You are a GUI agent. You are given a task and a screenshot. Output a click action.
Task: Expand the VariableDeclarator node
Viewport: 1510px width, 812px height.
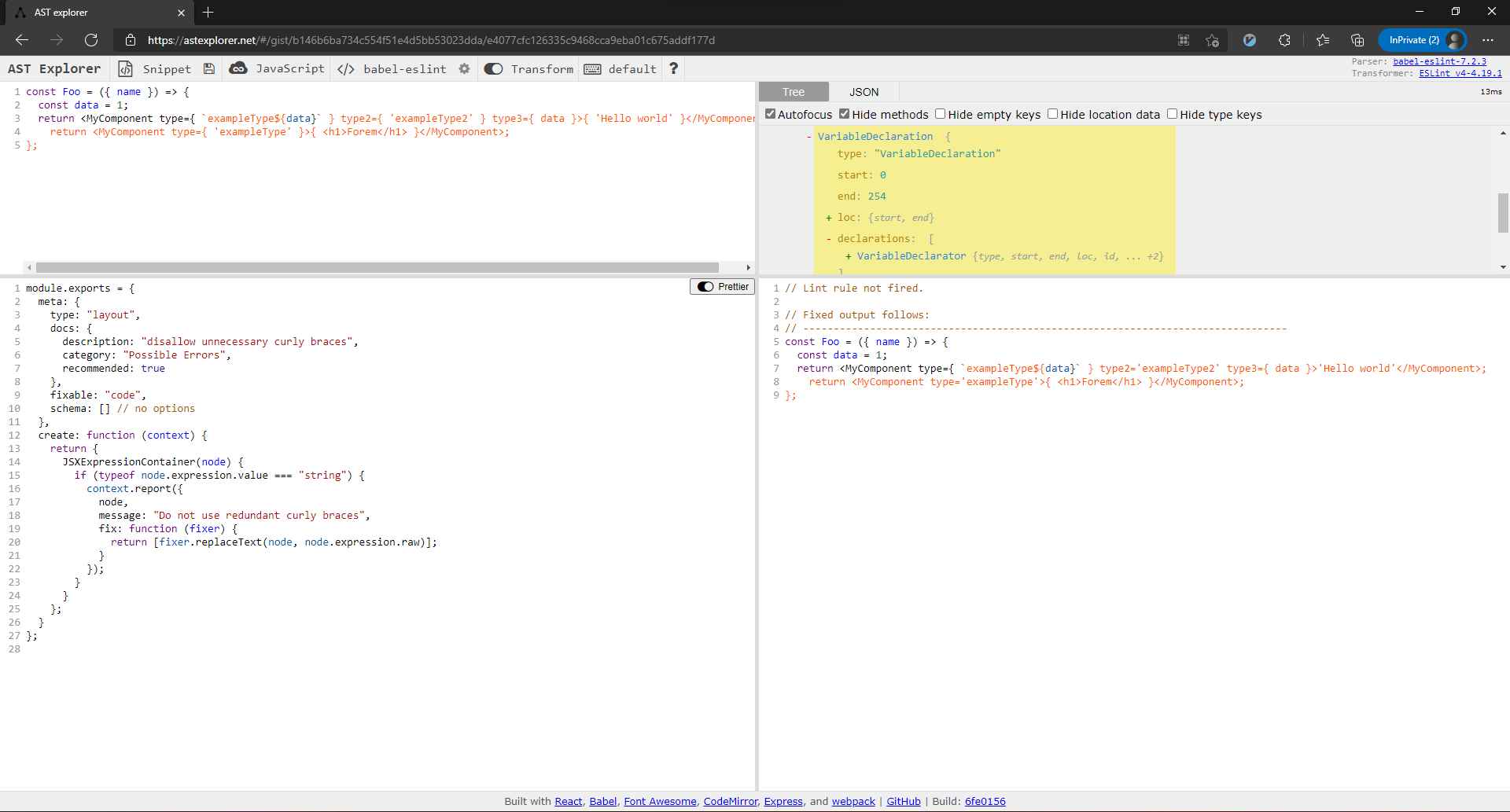tap(848, 255)
